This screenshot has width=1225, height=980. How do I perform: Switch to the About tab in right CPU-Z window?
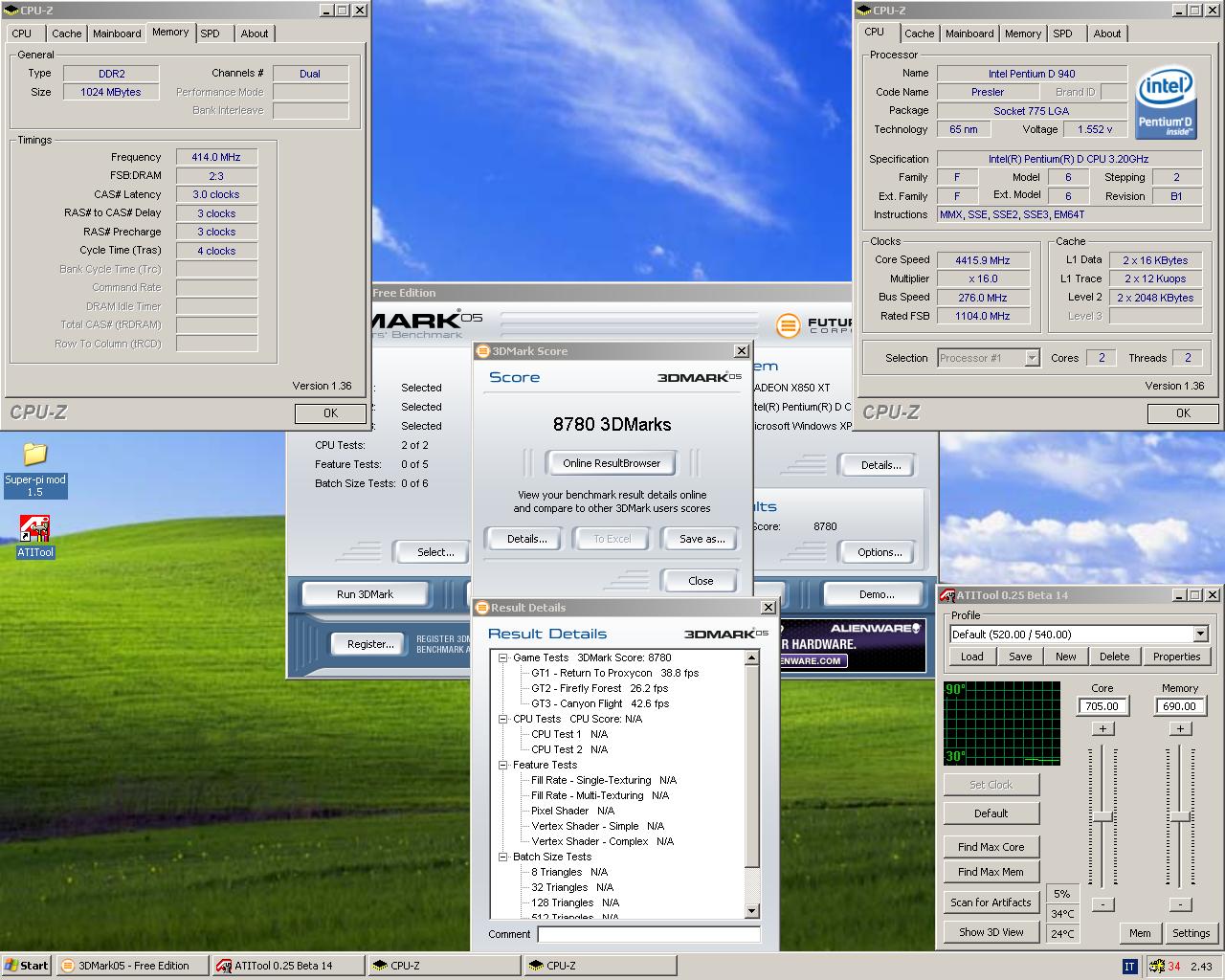(1107, 33)
